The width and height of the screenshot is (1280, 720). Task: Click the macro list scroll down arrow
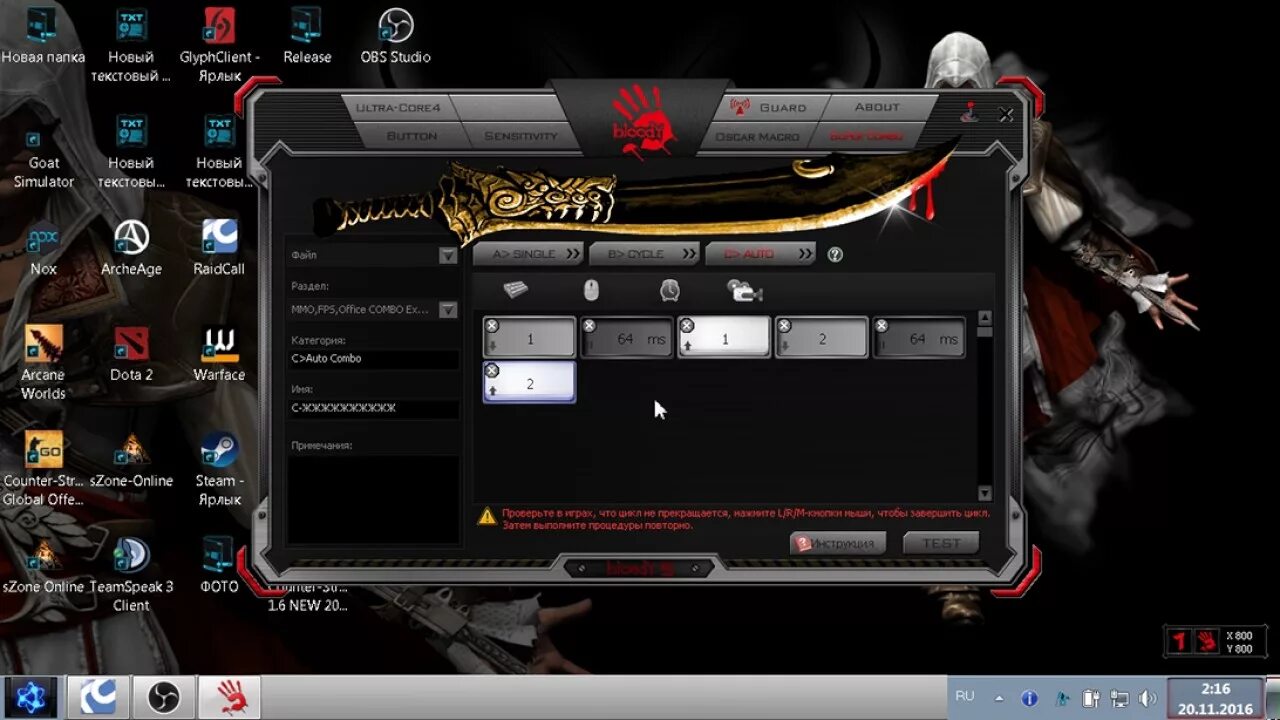[x=985, y=493]
